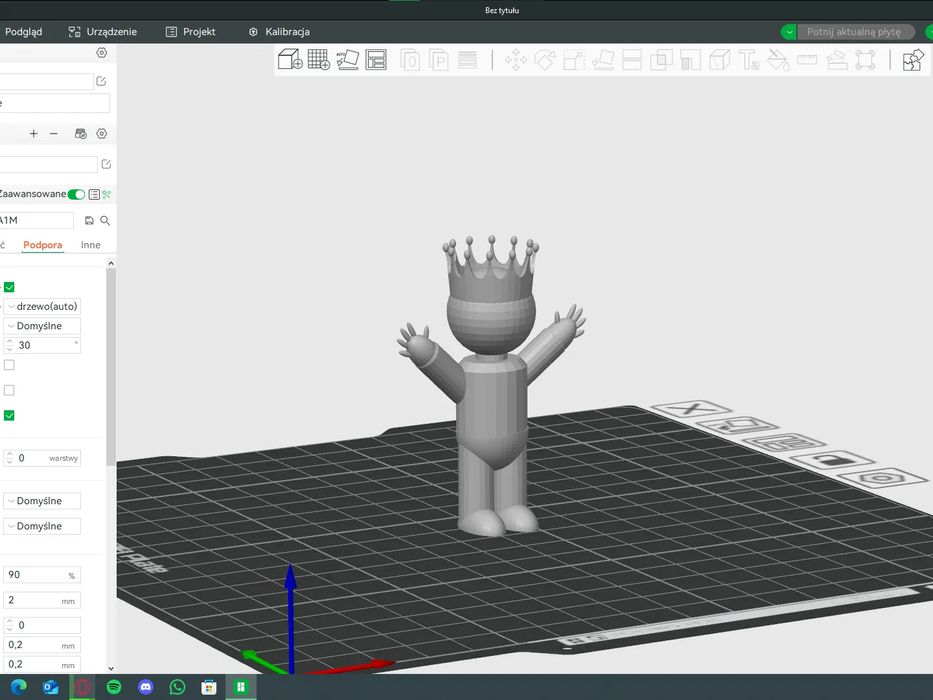Expand the dropdown arrow beside Potnij aktualną płytę
The width and height of the screenshot is (933, 700).
point(789,32)
